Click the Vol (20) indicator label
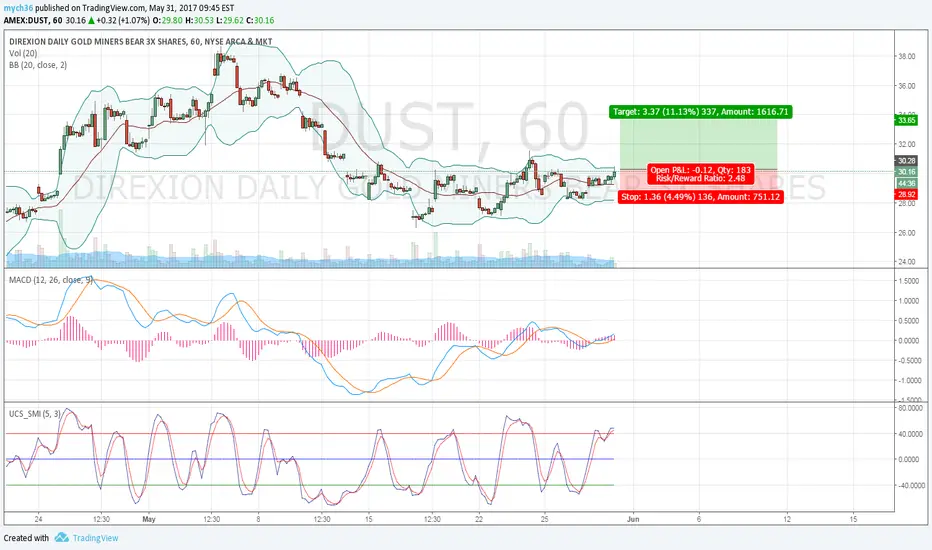The width and height of the screenshot is (932, 550). tap(23, 54)
